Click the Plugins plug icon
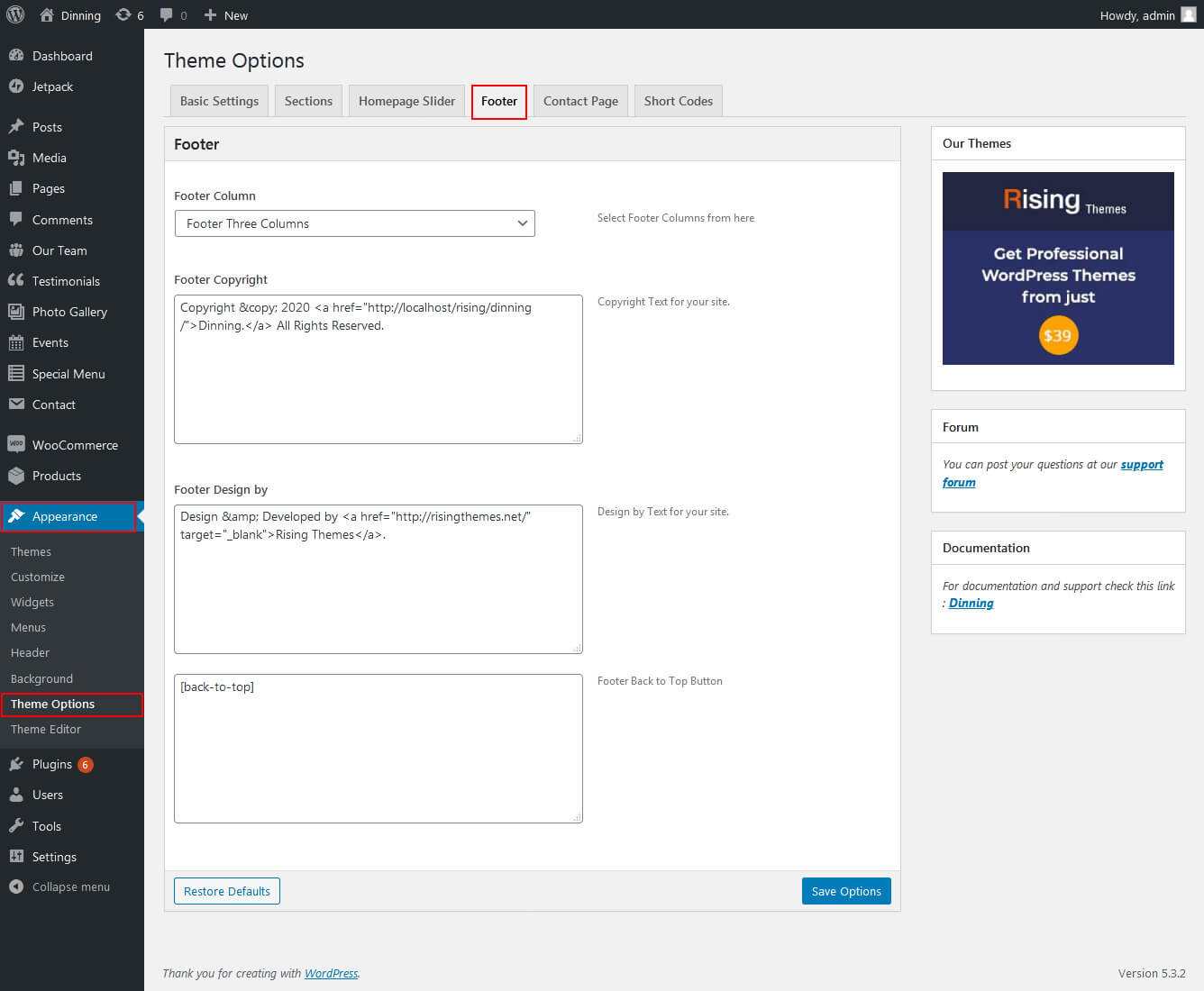Screen dimensions: 1204x991 click(16, 764)
